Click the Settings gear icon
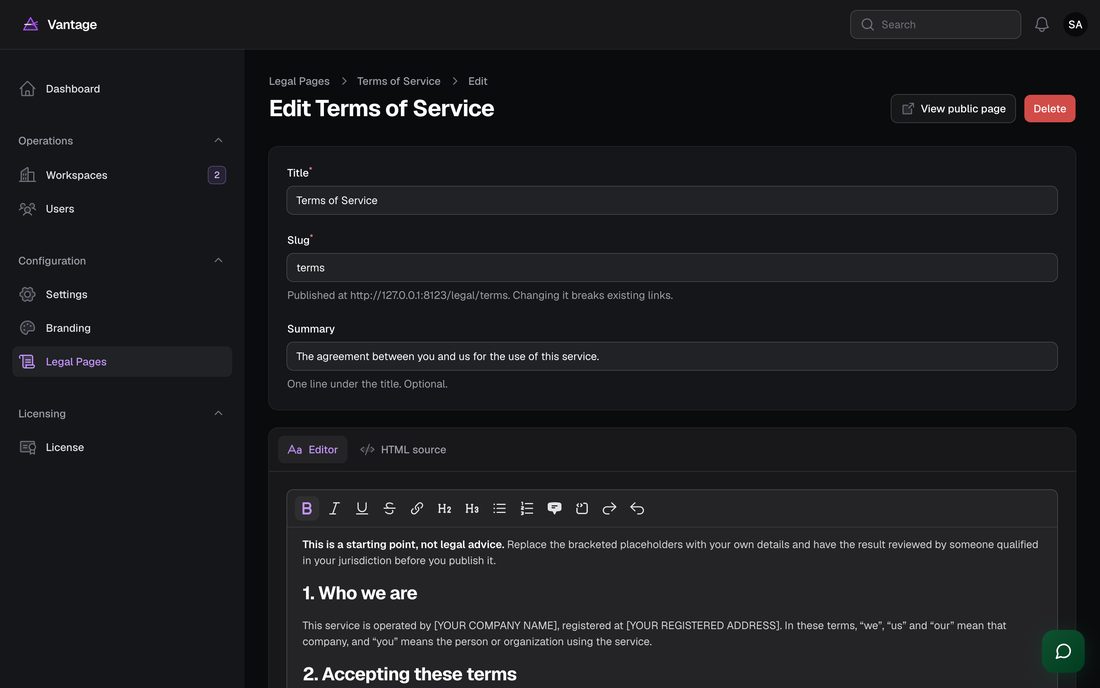Image resolution: width=1100 pixels, height=688 pixels. click(27, 295)
